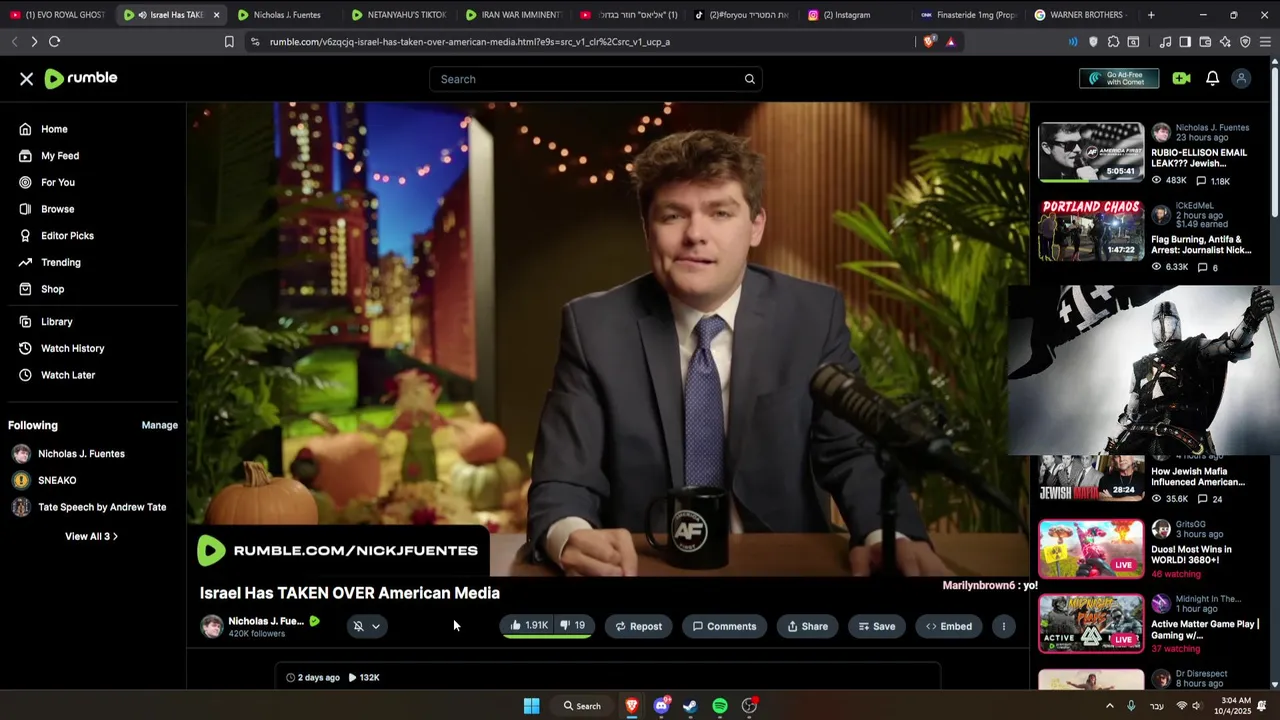This screenshot has width=1280, height=720.
Task: Switch to IRAN WAR IMMINENT tab
Action: (513, 15)
